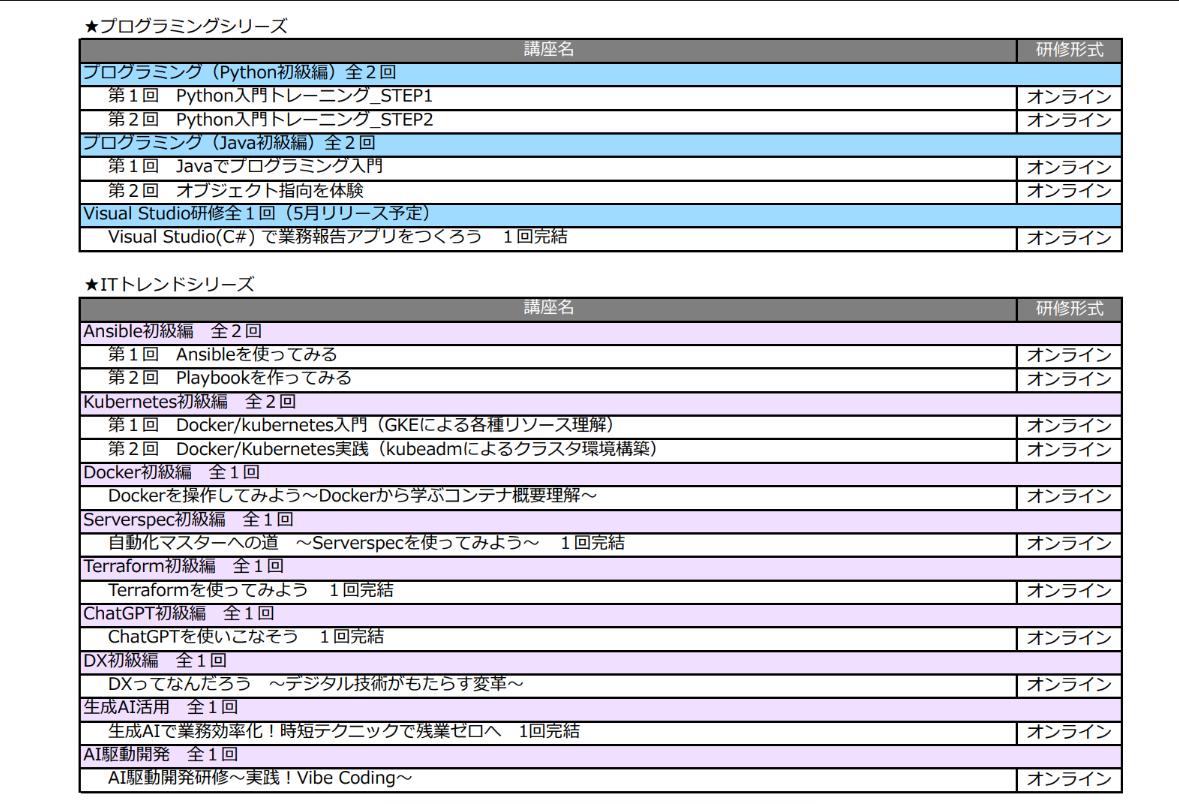Click the AI駆動開発研修 Vibe Coding course cell

tap(260, 778)
